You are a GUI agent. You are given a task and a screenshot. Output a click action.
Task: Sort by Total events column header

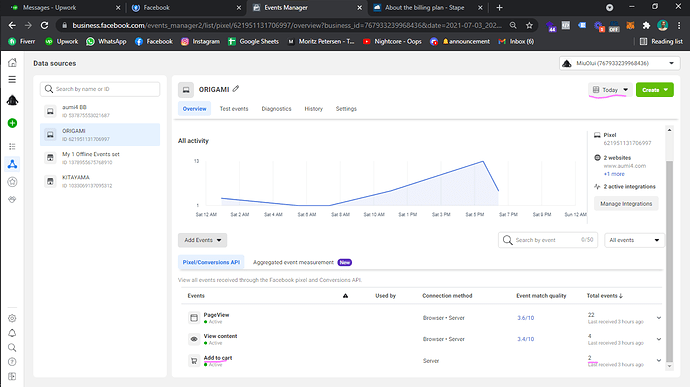tap(605, 296)
